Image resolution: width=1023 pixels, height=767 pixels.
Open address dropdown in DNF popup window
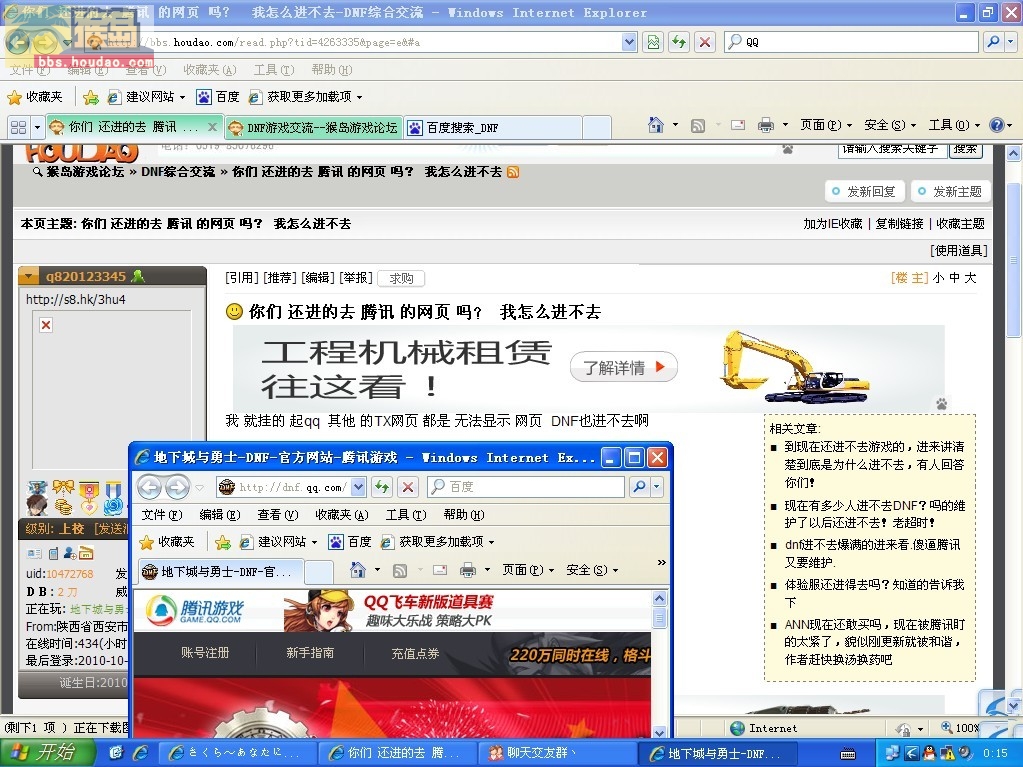click(358, 487)
